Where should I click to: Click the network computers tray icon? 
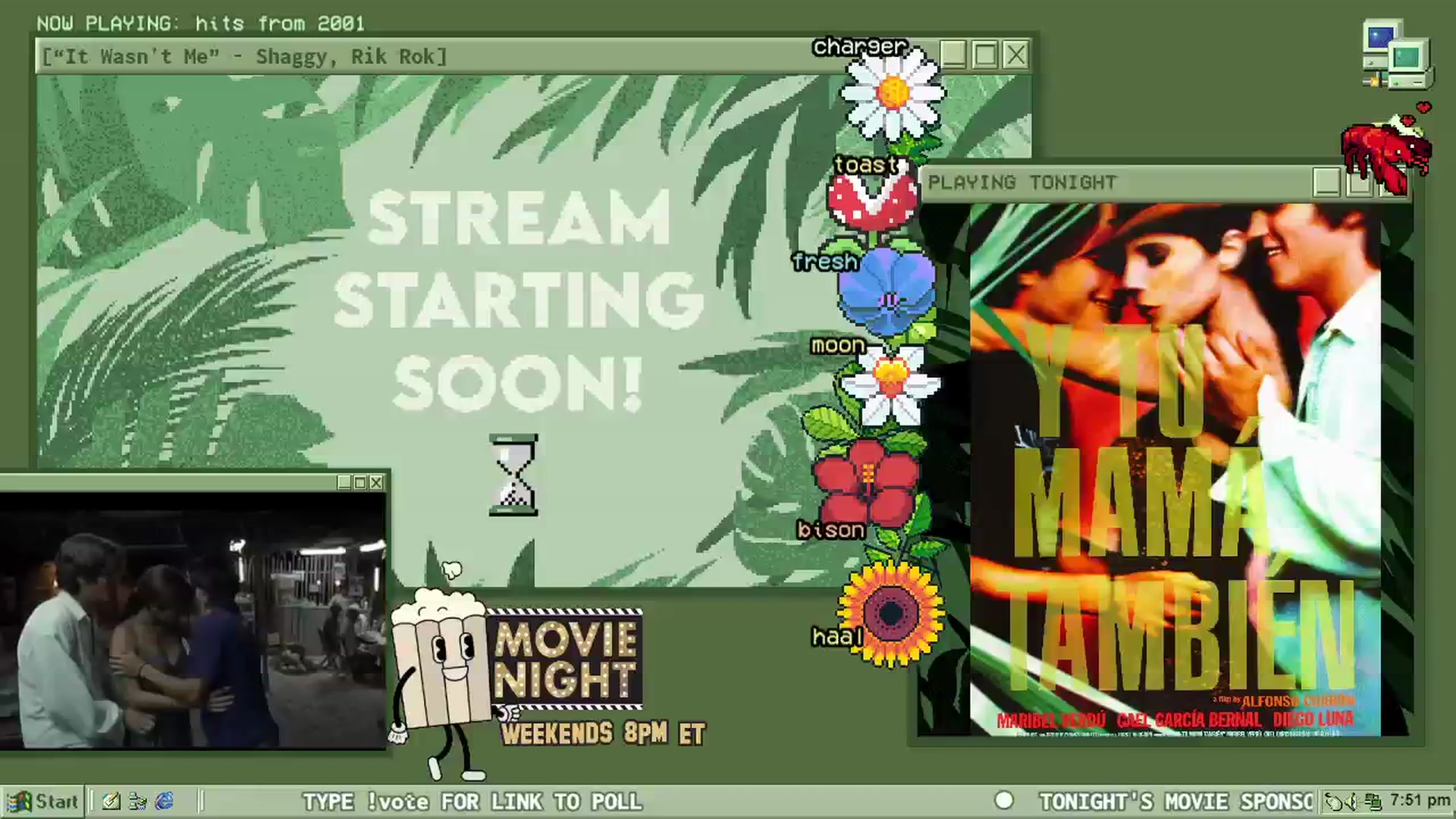[x=1373, y=802]
